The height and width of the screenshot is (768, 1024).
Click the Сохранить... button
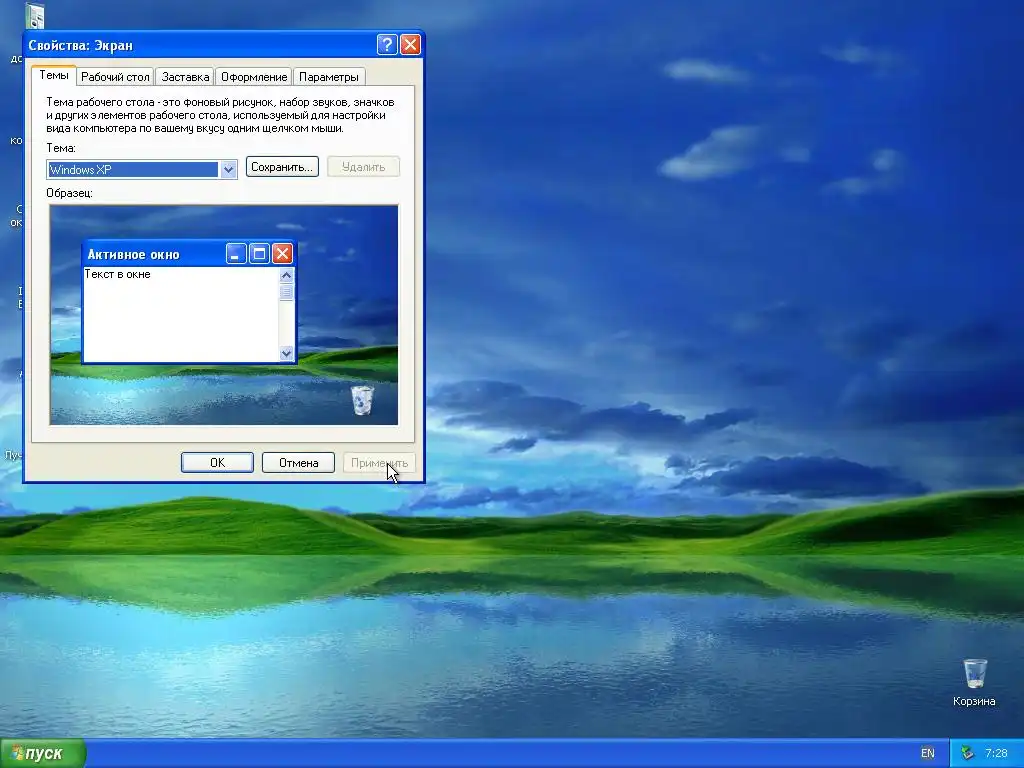pos(282,167)
